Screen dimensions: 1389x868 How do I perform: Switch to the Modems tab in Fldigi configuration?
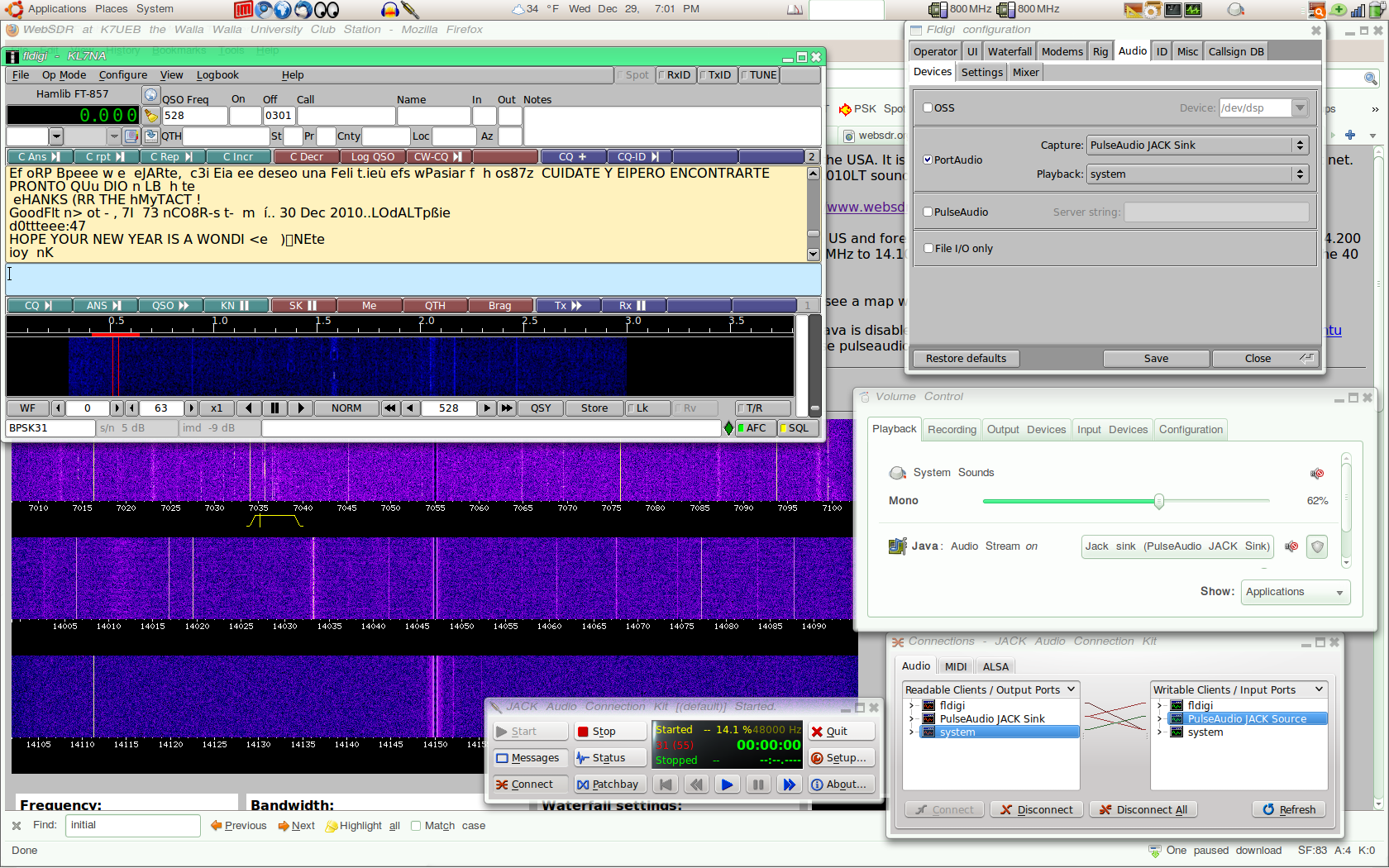point(1062,50)
